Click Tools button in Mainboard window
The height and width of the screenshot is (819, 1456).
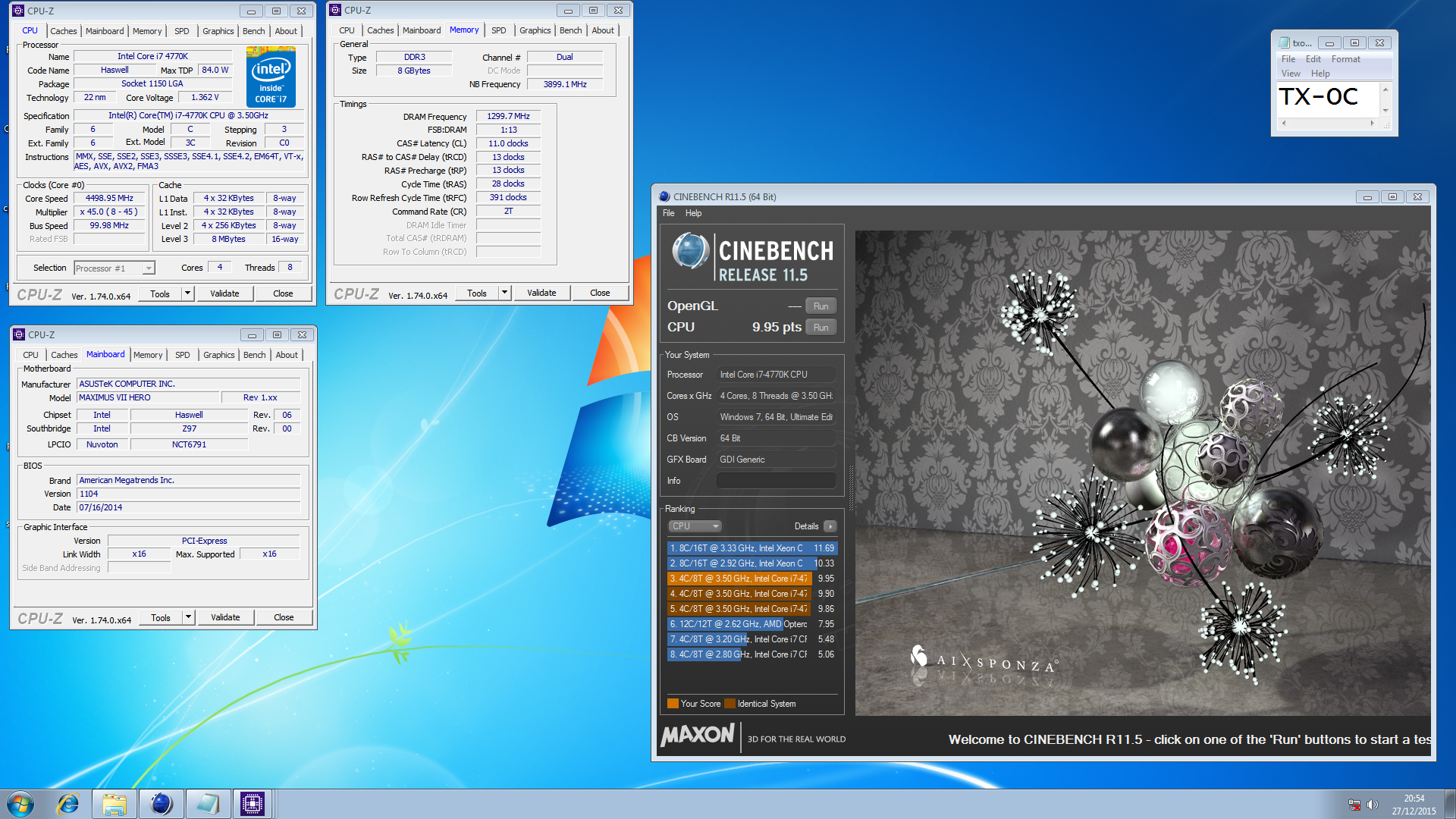coord(161,617)
